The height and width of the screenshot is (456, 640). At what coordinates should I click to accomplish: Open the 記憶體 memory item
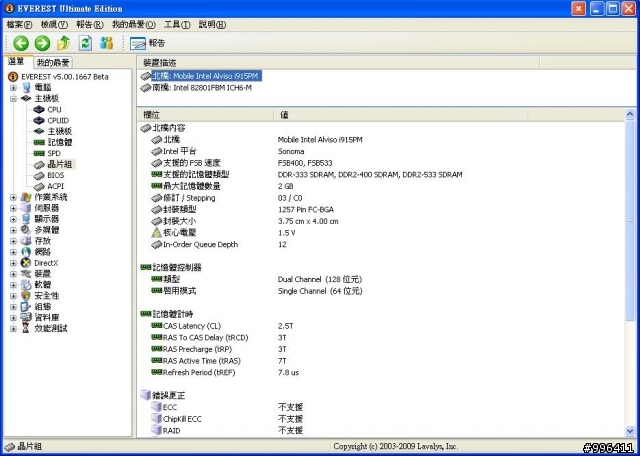point(60,142)
